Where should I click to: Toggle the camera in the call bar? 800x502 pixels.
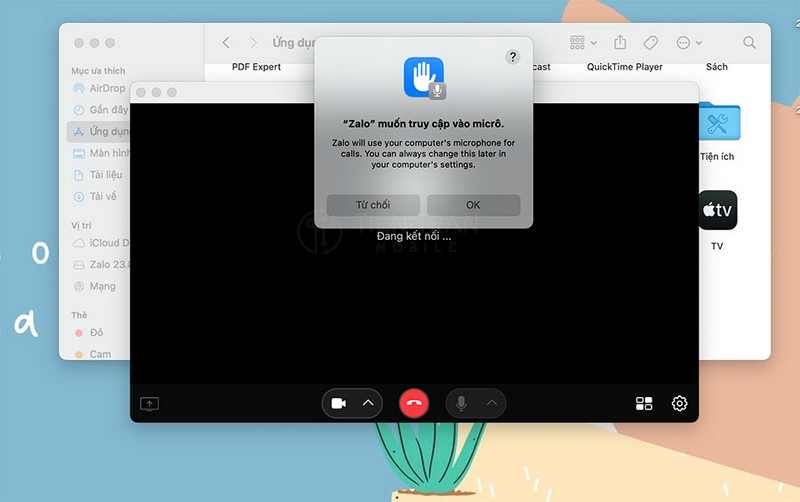pyautogui.click(x=339, y=403)
